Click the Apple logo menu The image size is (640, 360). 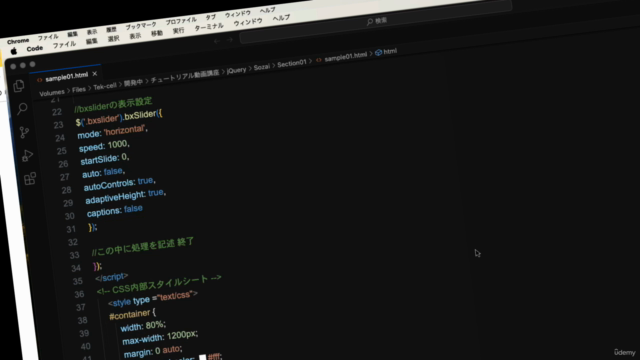14,51
